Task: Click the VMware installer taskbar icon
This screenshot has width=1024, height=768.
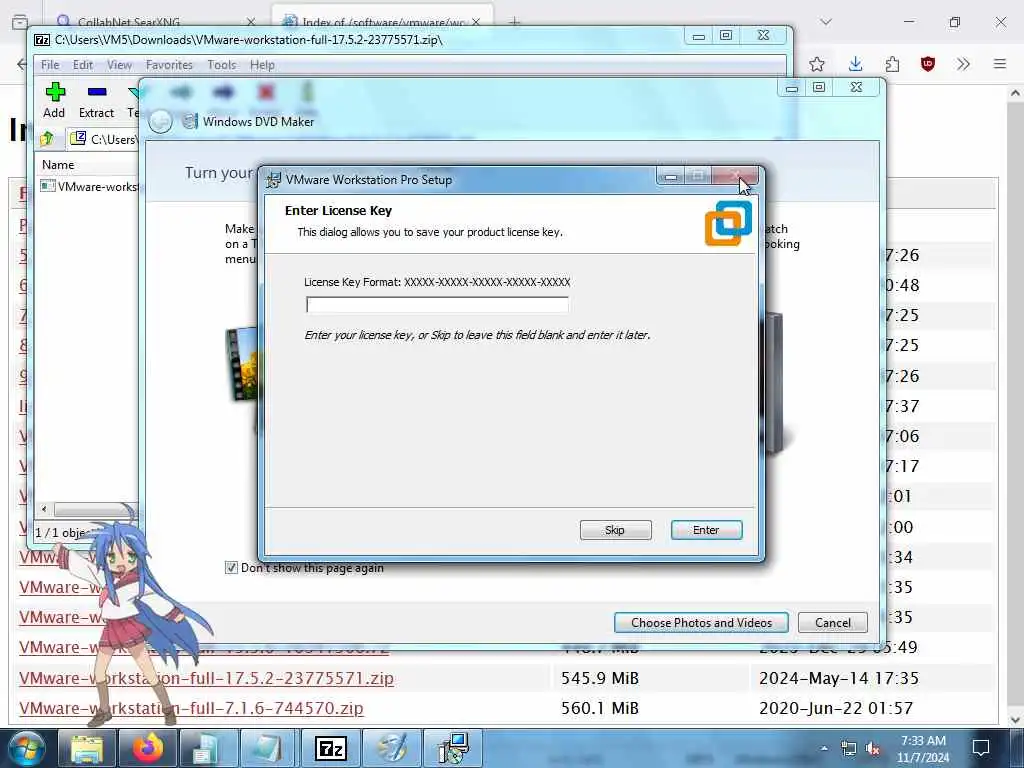Action: coord(453,748)
